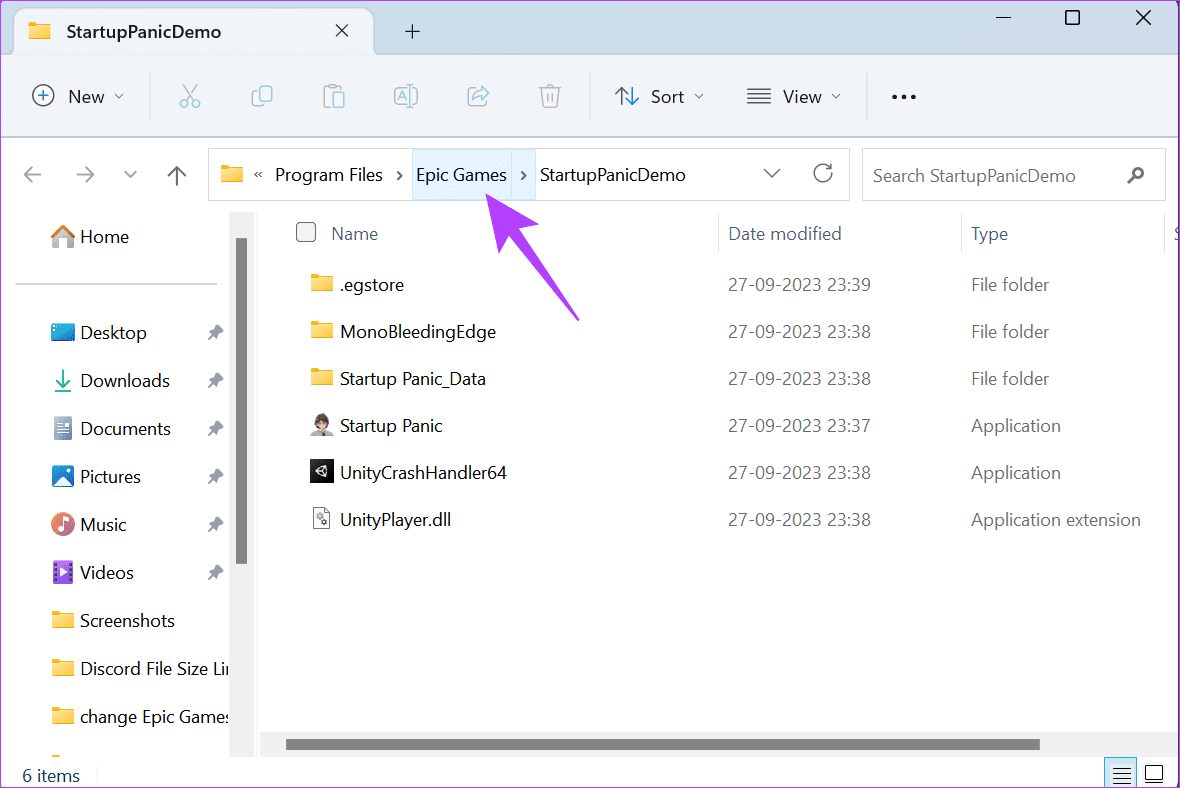
Task: Tick the select-all checkbox beside Name
Action: (x=306, y=232)
